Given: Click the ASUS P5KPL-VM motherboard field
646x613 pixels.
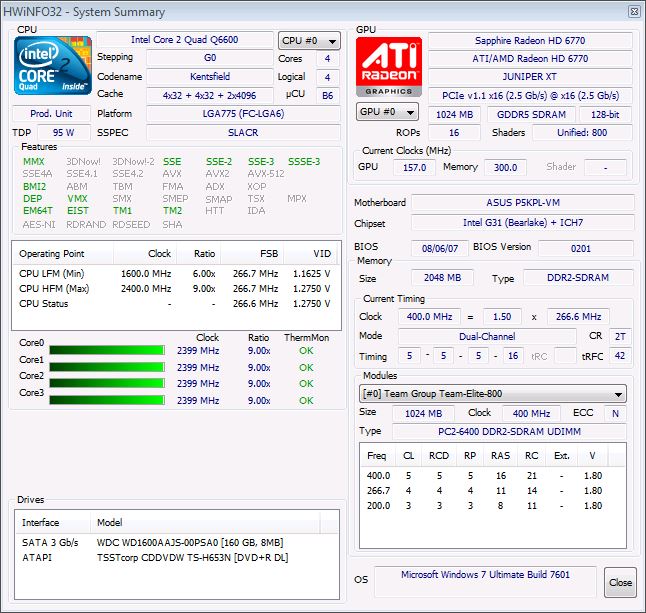Looking at the screenshot, I should click(523, 203).
